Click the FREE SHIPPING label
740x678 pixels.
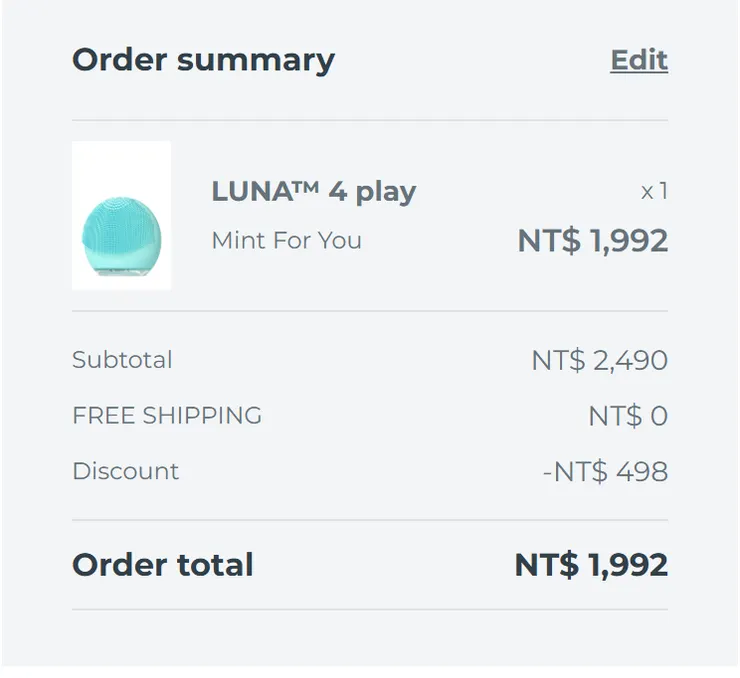tap(167, 416)
